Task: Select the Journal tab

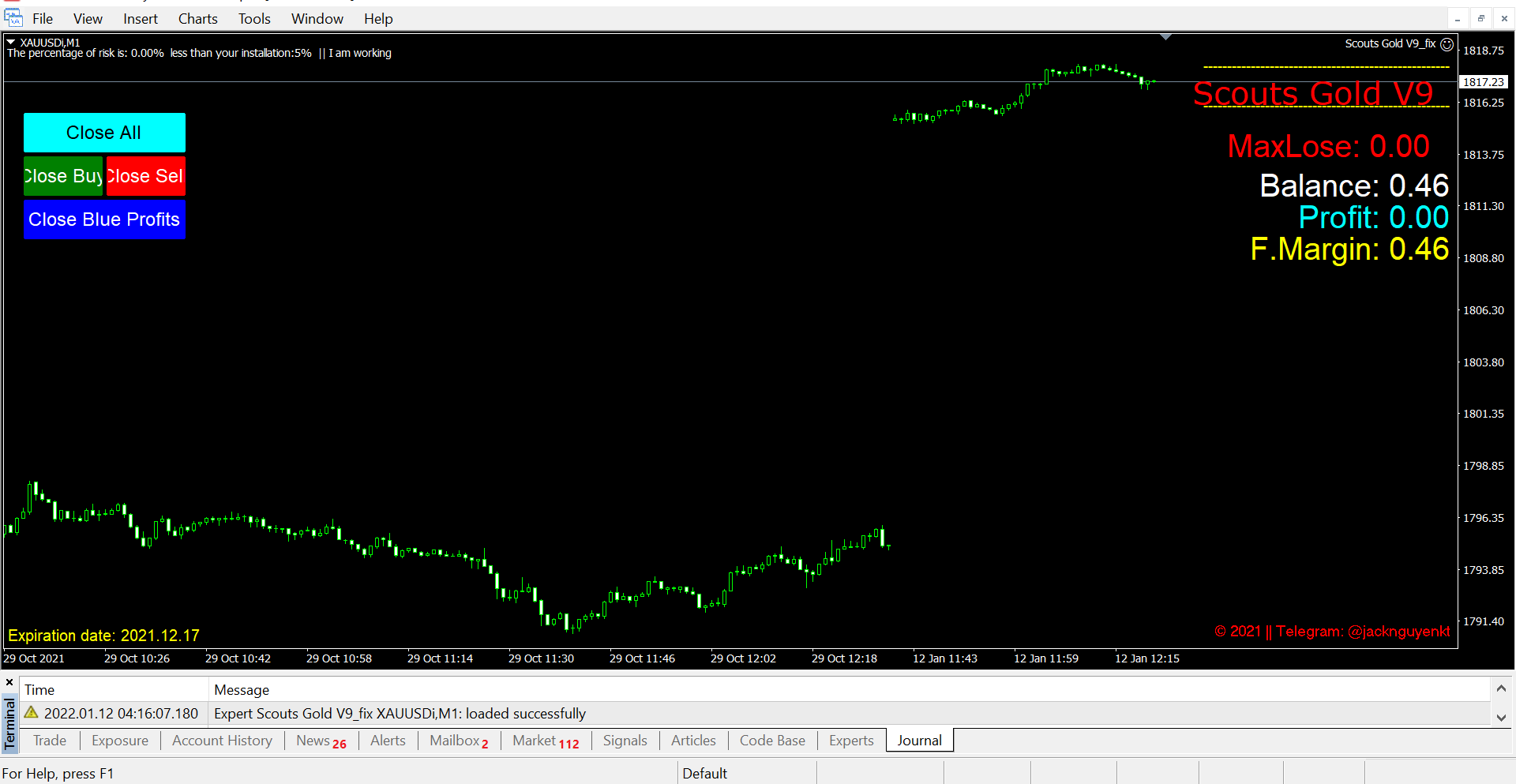Action: coord(920,741)
